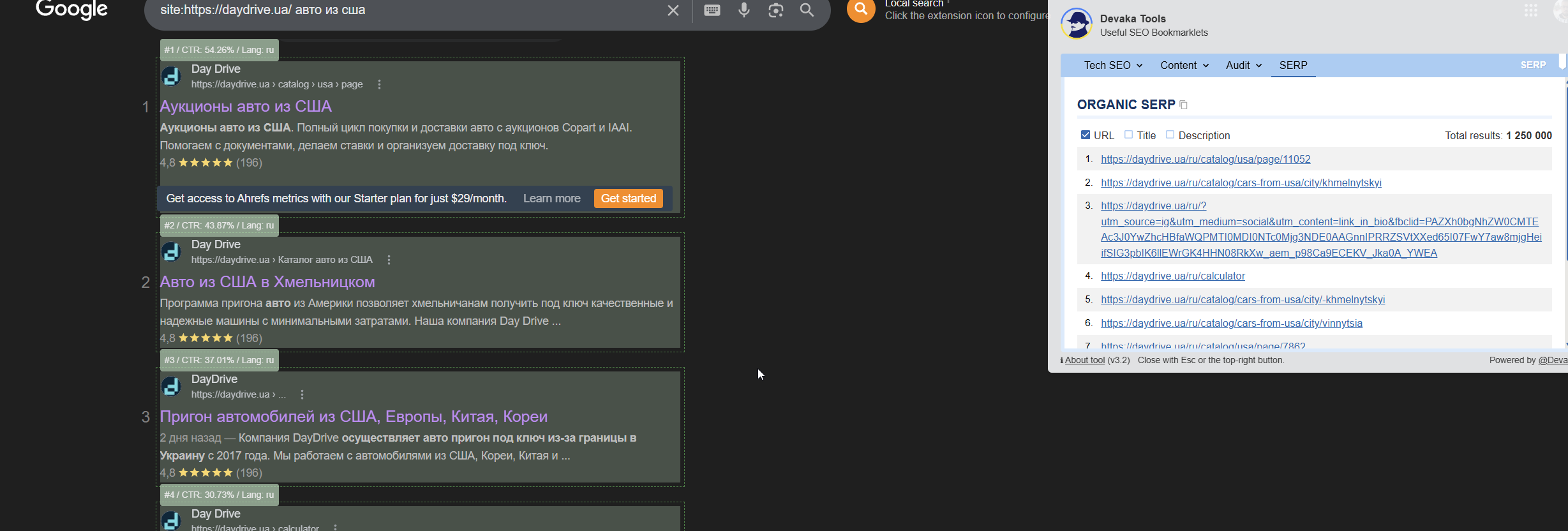Open the About tool link
Image resolution: width=1568 pixels, height=531 pixels.
coord(1085,360)
